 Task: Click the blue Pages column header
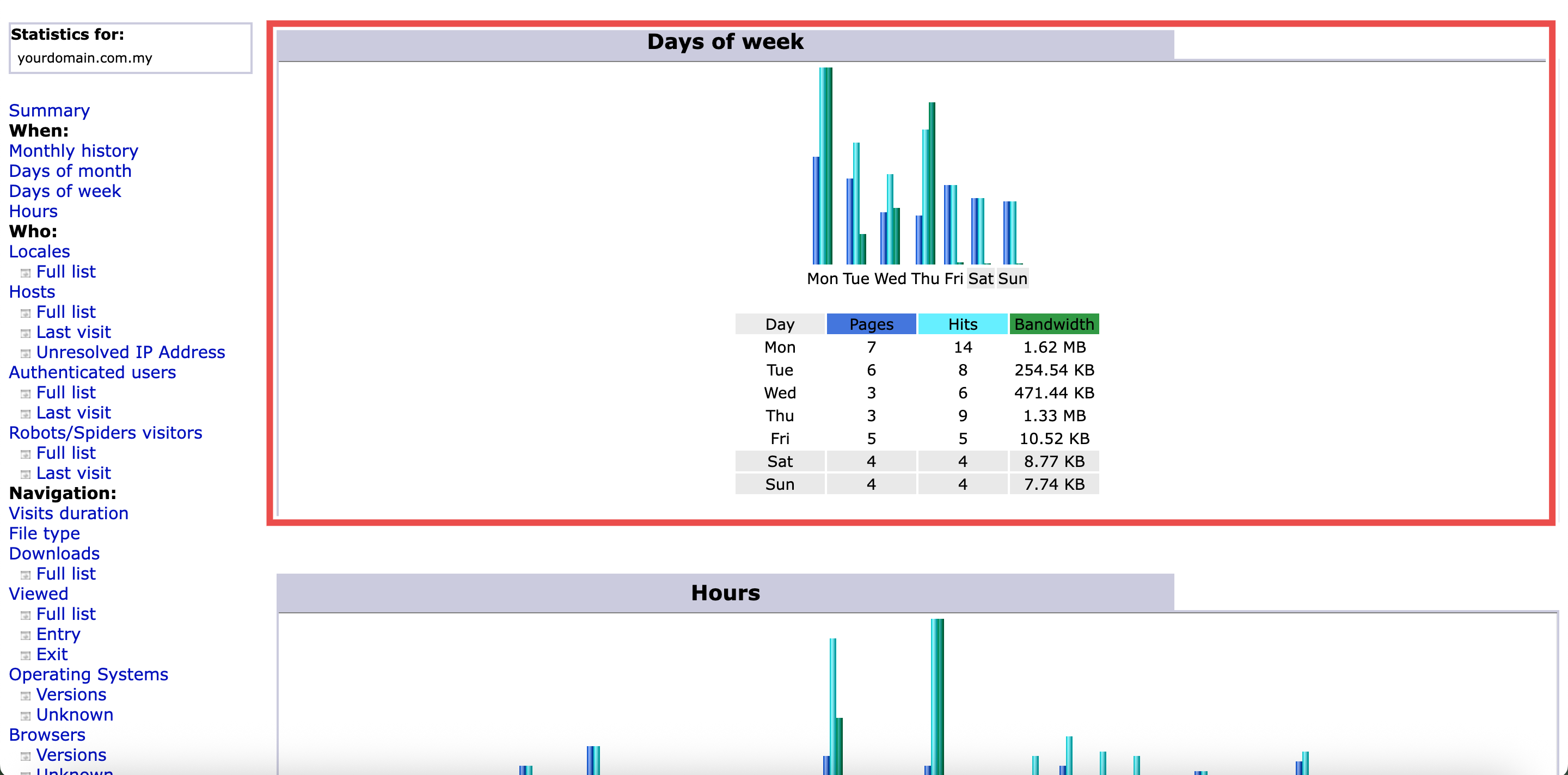pos(871,324)
